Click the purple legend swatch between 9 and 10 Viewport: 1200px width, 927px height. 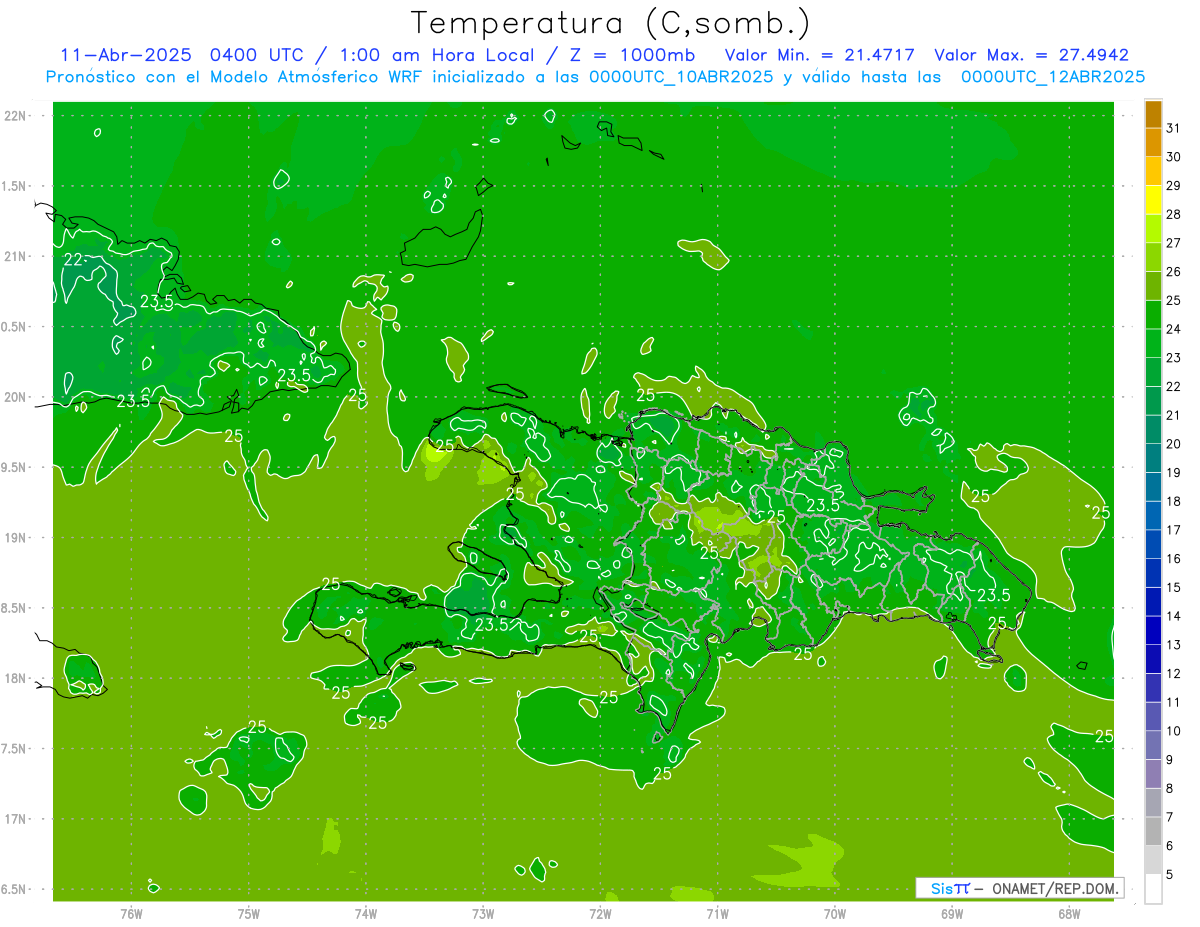[1153, 746]
